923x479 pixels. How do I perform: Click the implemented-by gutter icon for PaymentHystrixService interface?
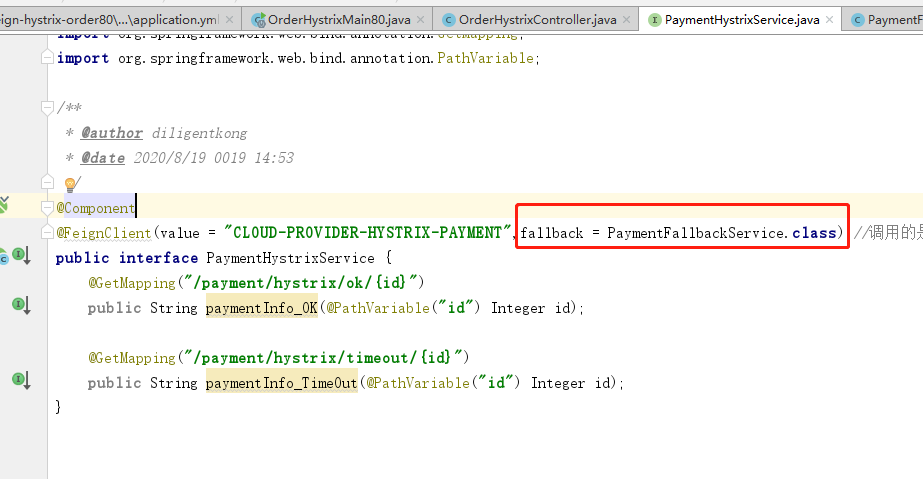tap(22, 256)
